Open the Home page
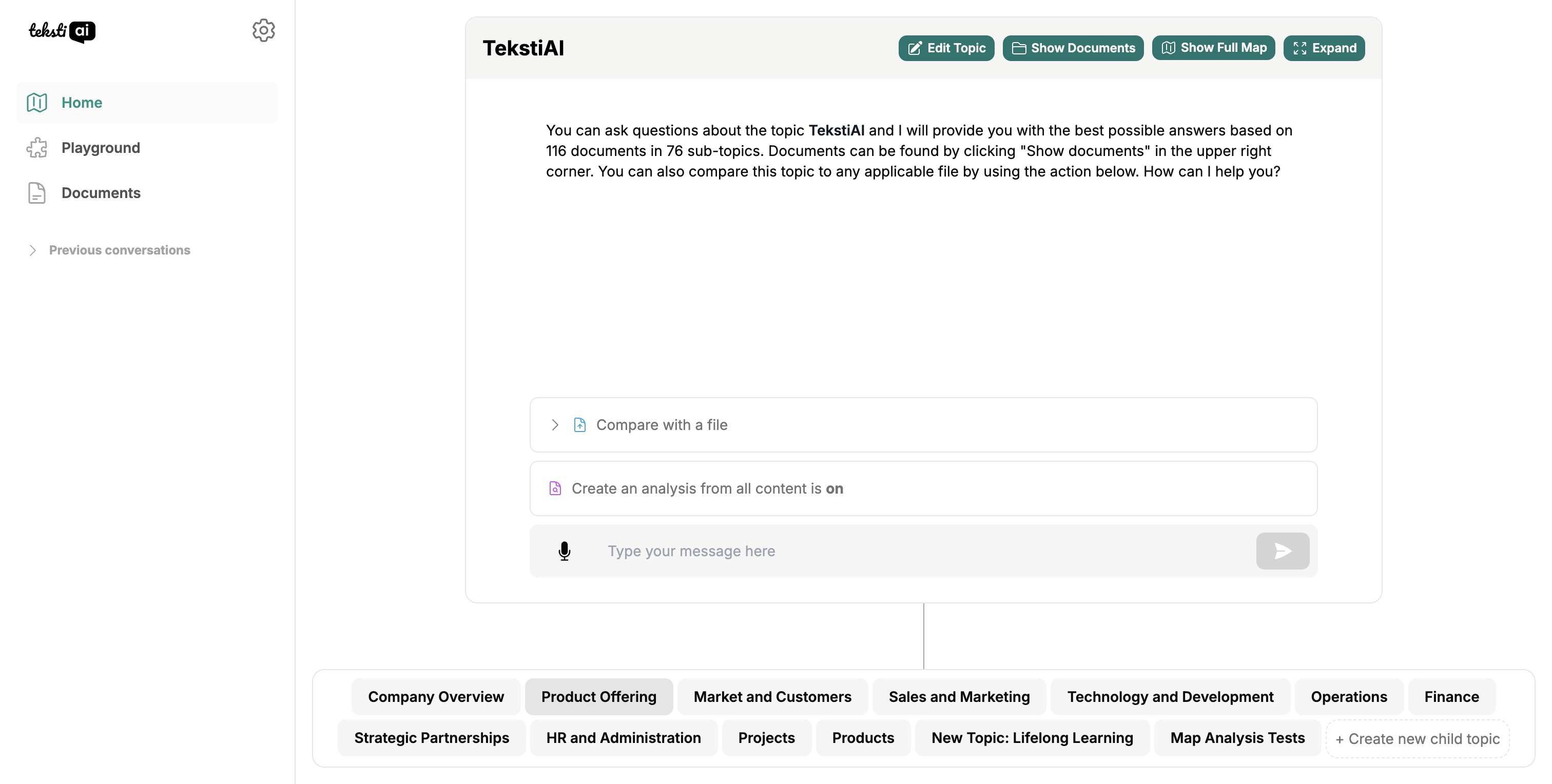This screenshot has width=1552, height=784. (147, 103)
